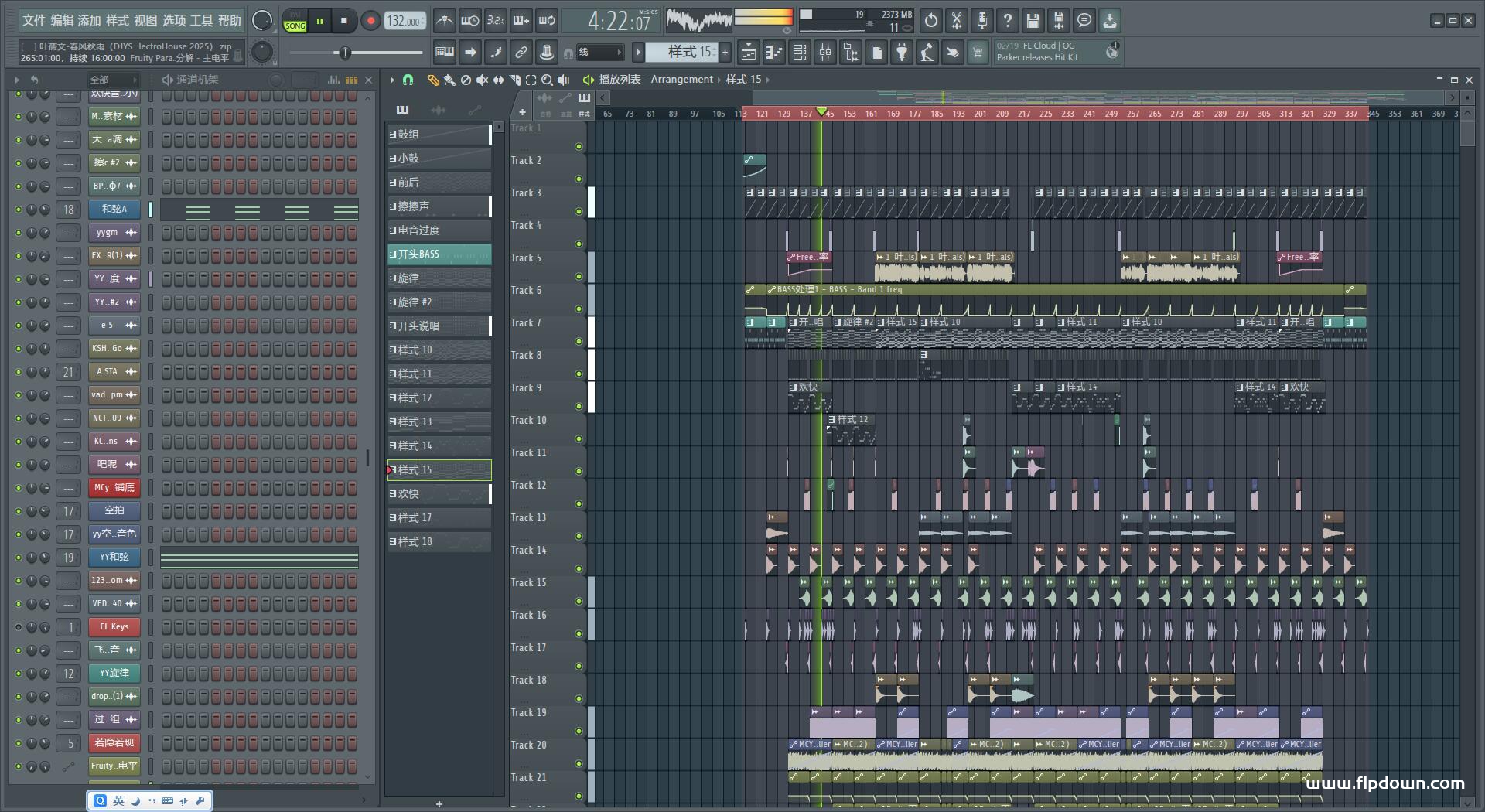The height and width of the screenshot is (812, 1485).
Task: Open the 编辑 menu
Action: [x=62, y=21]
